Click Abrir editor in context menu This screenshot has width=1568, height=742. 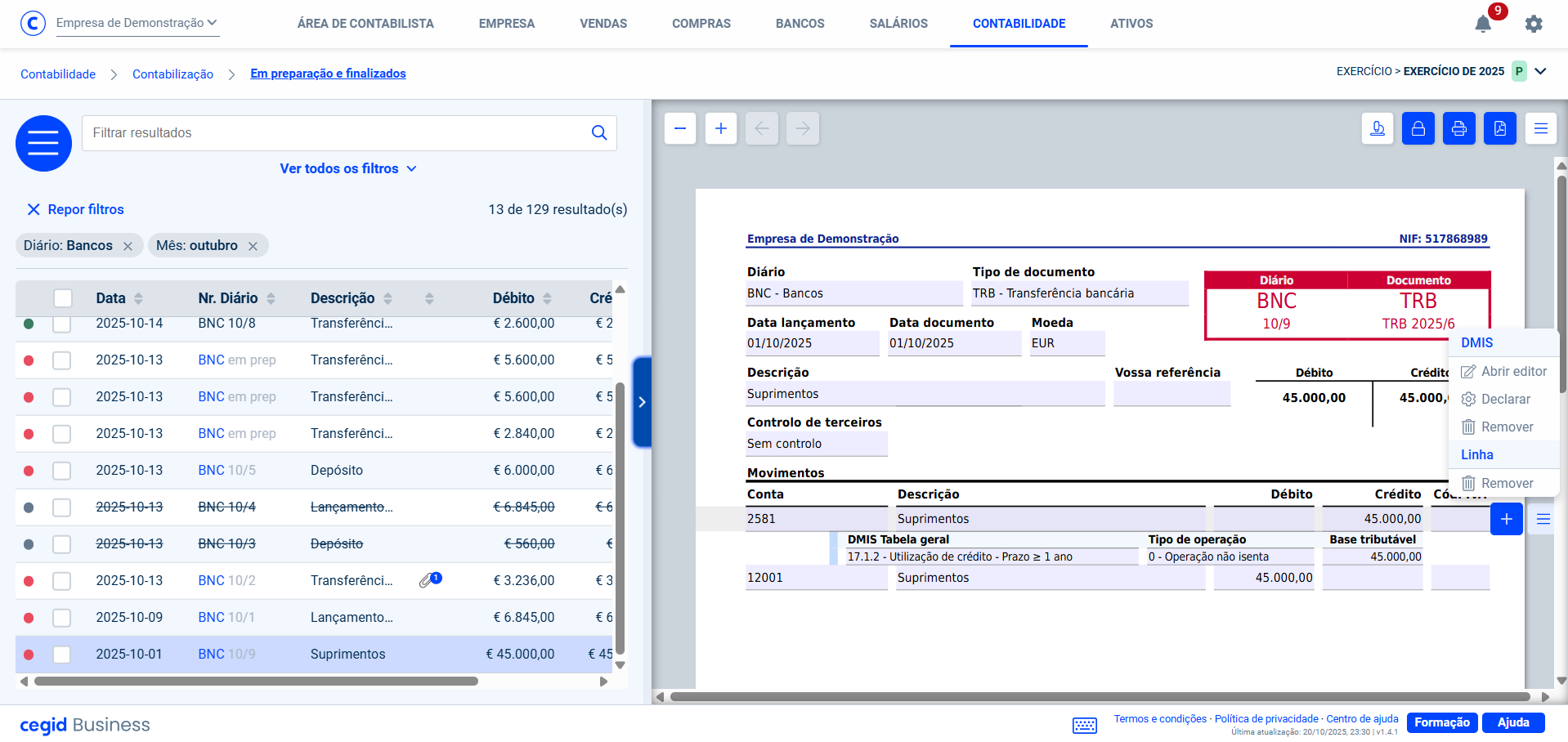coord(1504,371)
